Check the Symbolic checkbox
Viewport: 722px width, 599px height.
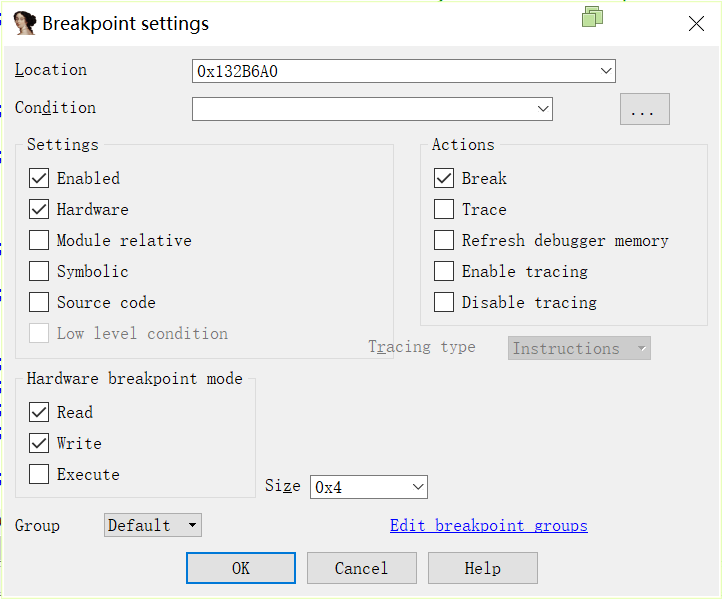[x=39, y=271]
